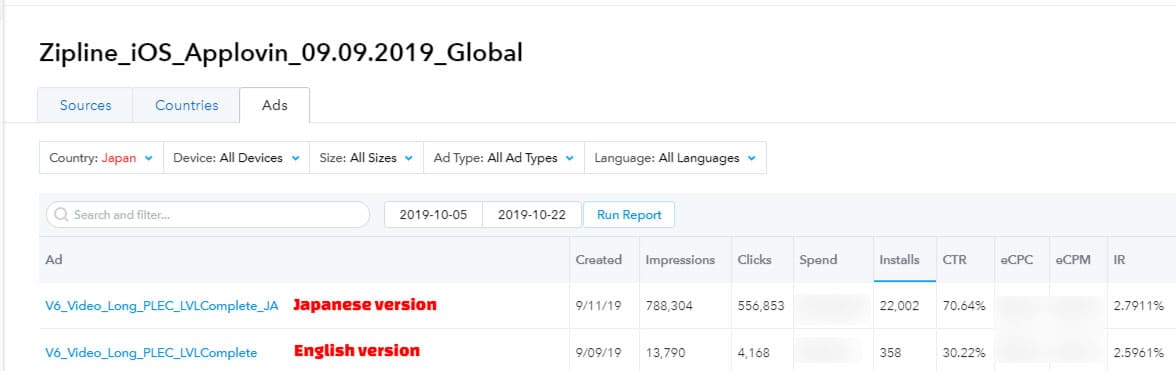Expand the Device: All Devices filter
1176x371 pixels.
tap(236, 158)
